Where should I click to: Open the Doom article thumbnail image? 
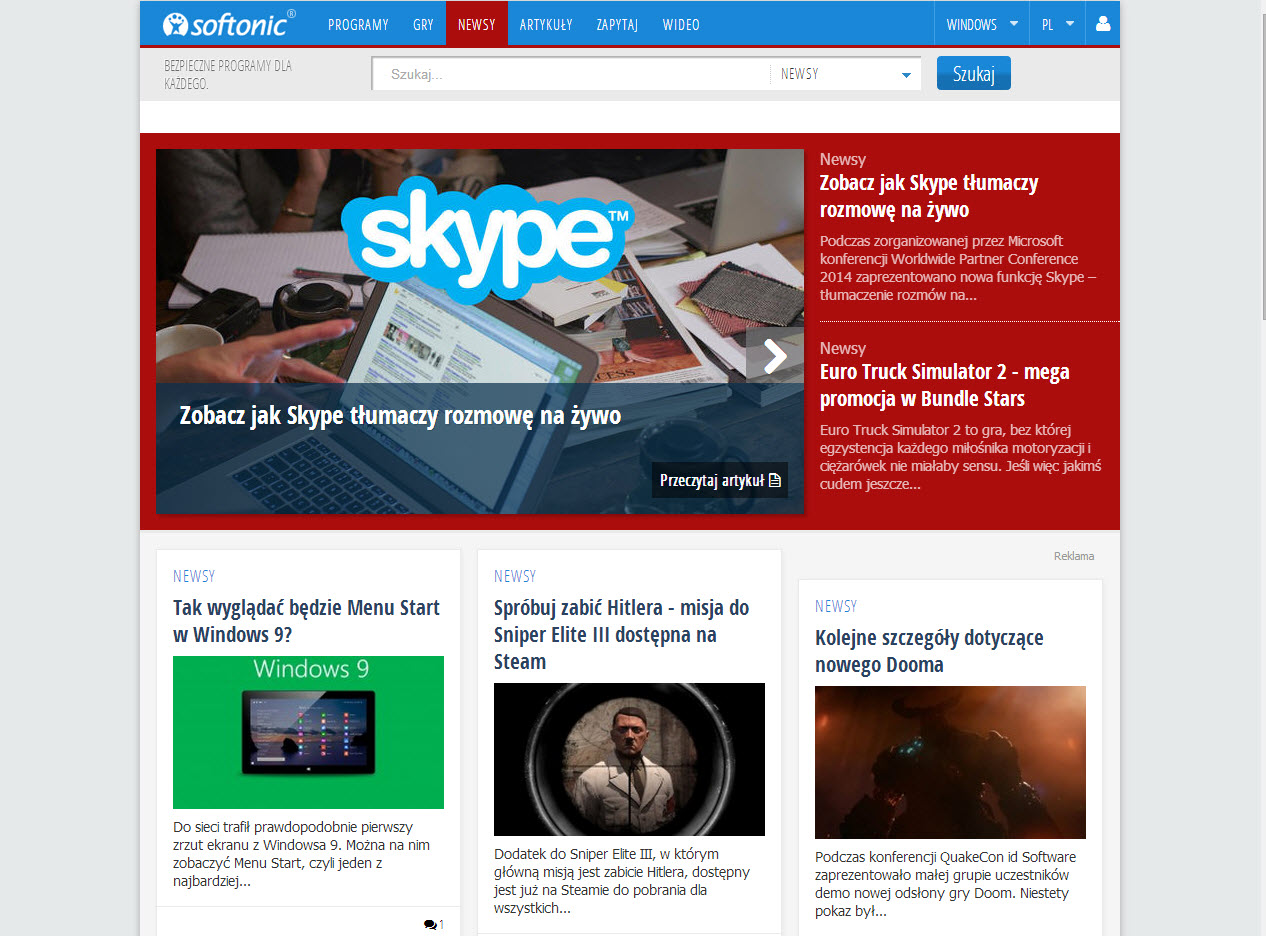[x=950, y=762]
